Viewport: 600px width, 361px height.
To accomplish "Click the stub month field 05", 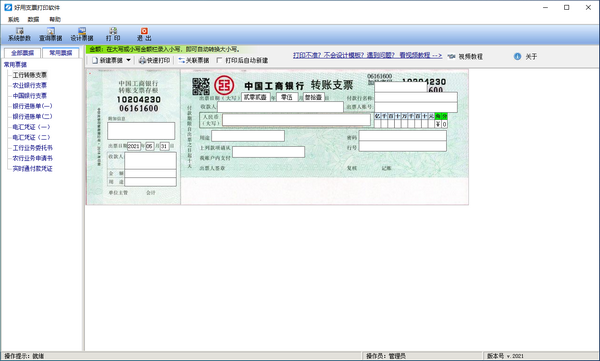I will (x=150, y=146).
